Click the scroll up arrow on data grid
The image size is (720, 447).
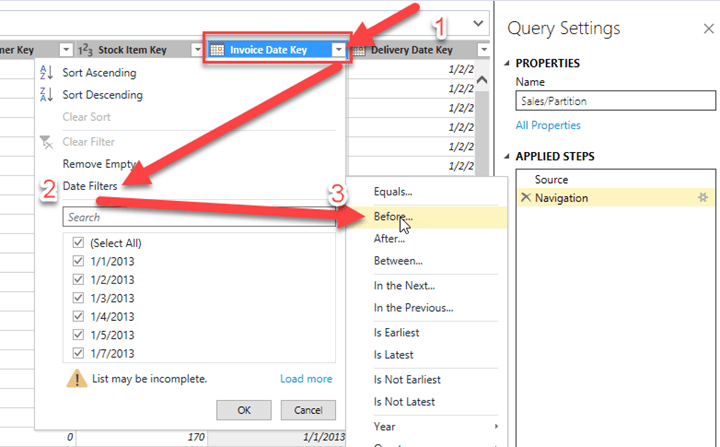(482, 80)
